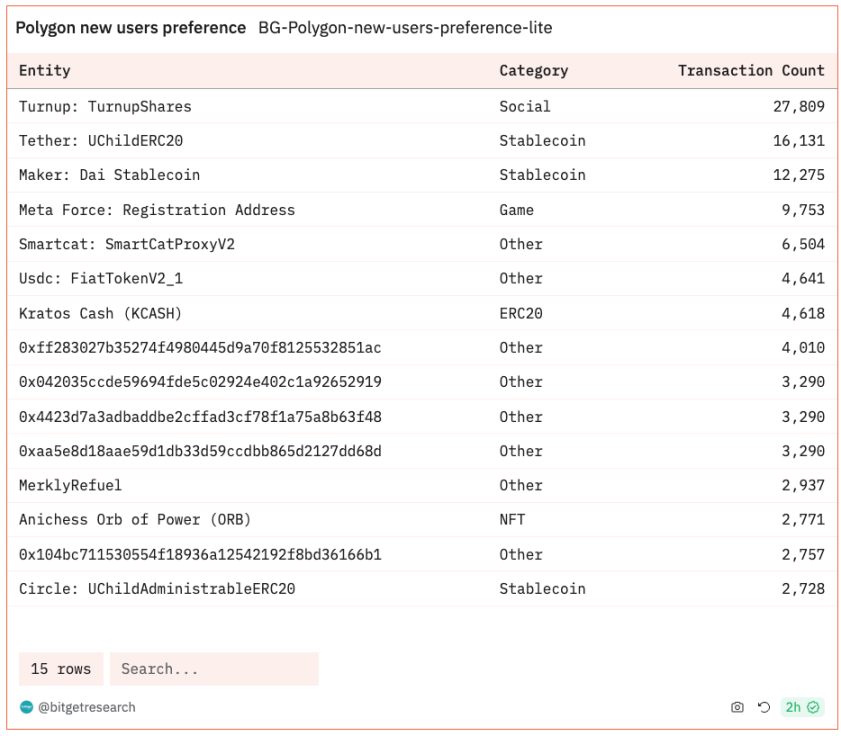Select the Anichess Orb of Power entity
Screen dimensions: 841x736
coord(135,520)
